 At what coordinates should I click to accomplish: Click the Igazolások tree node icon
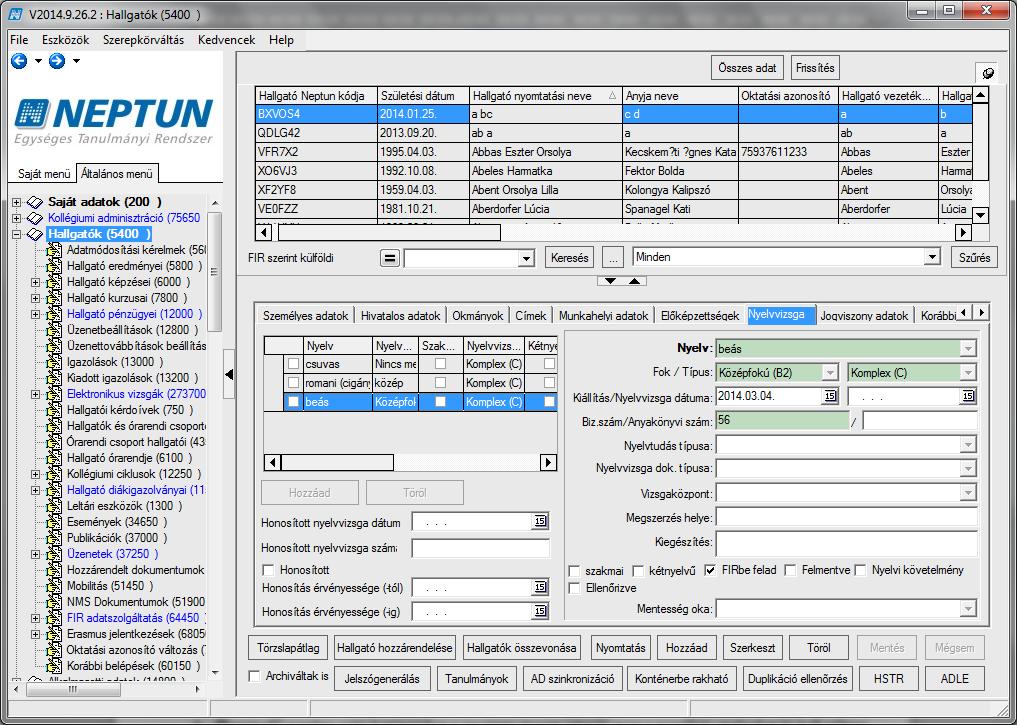coord(54,362)
